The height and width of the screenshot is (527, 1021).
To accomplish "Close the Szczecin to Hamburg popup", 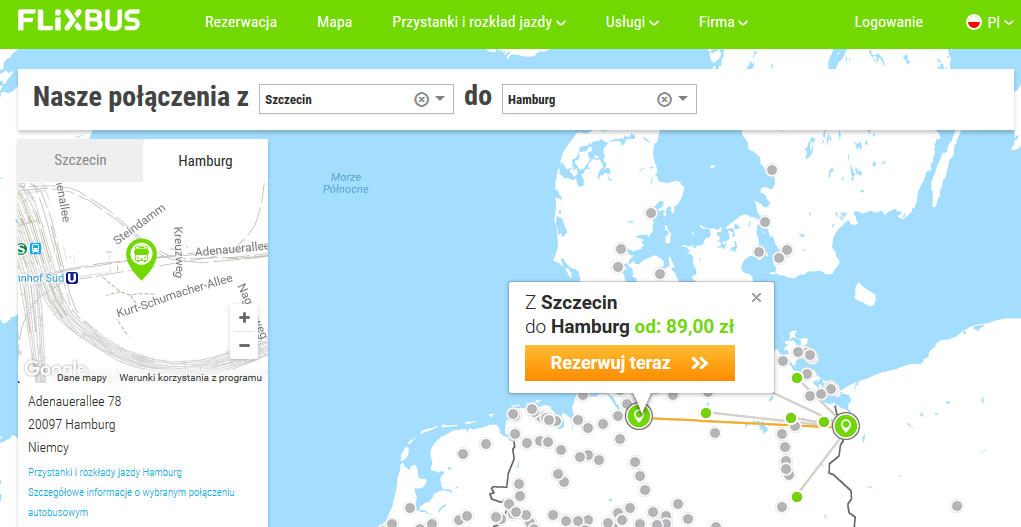I will tap(756, 298).
